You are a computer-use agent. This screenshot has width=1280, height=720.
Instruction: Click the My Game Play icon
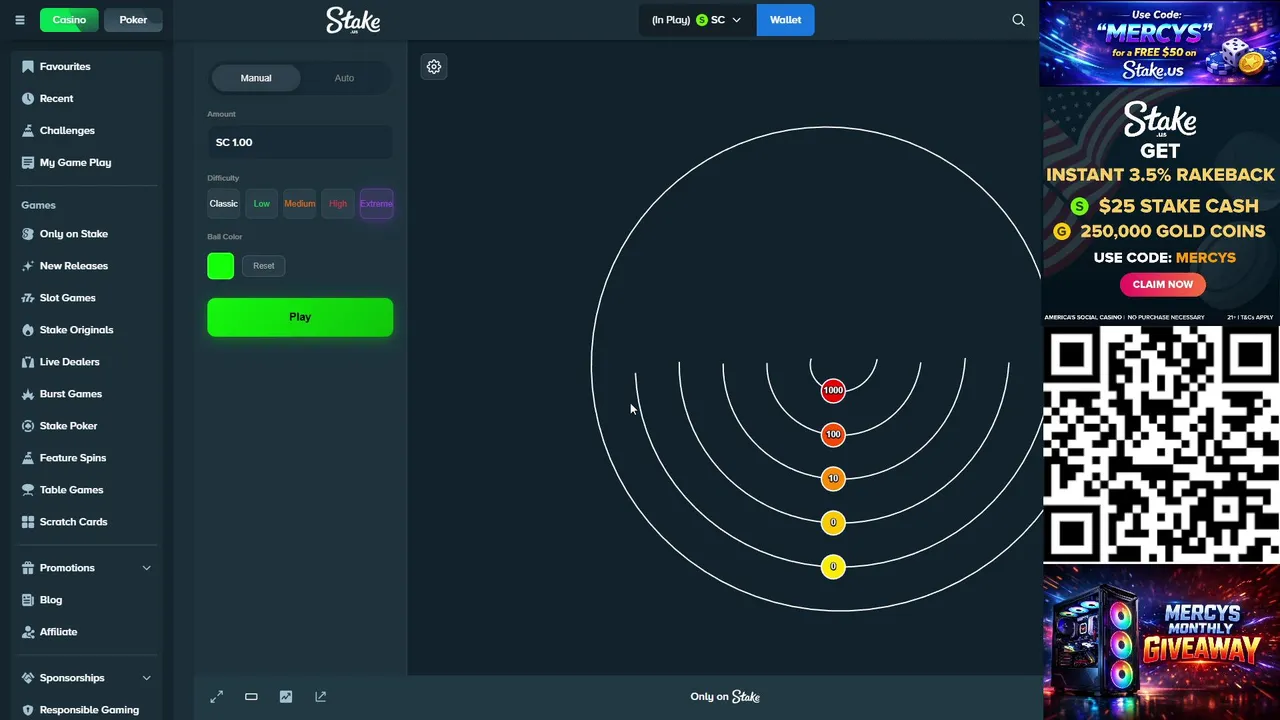pyautogui.click(x=28, y=162)
